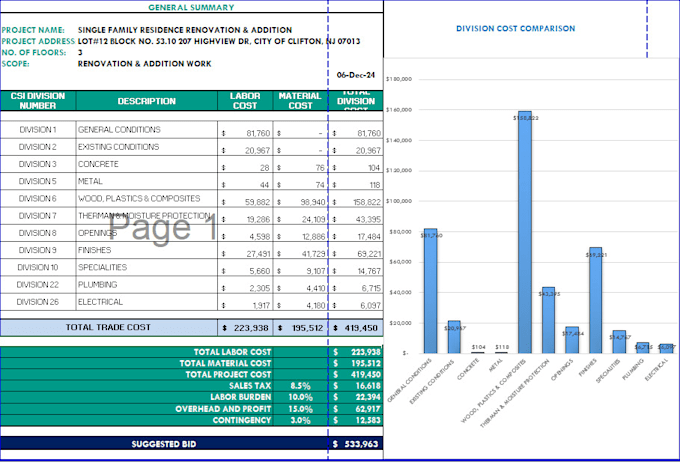The width and height of the screenshot is (680, 462).
Task: Select the MATERIAL COST column header
Action: pyautogui.click(x=300, y=101)
